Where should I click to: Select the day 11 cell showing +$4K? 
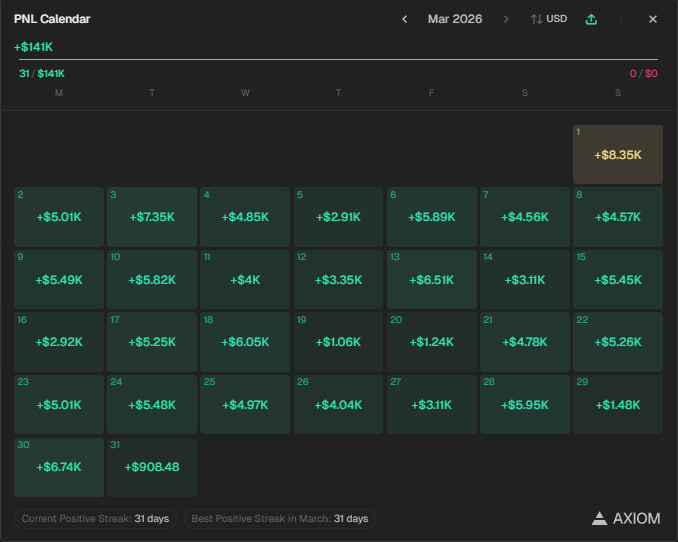(x=245, y=279)
